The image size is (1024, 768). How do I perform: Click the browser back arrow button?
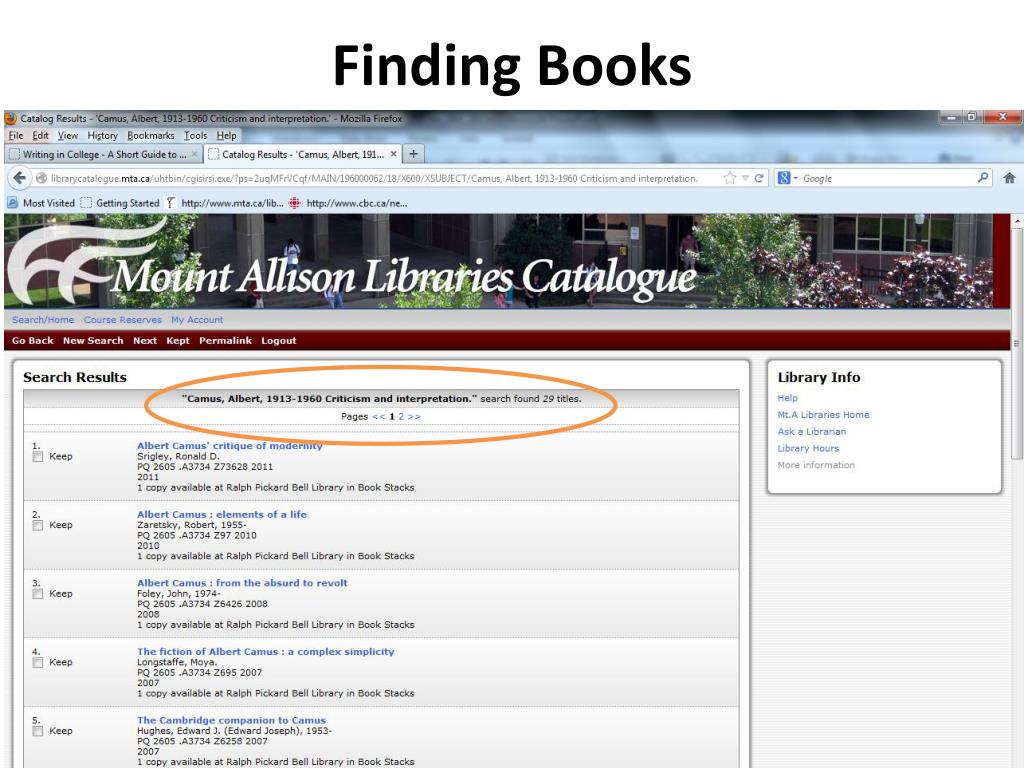[x=20, y=178]
